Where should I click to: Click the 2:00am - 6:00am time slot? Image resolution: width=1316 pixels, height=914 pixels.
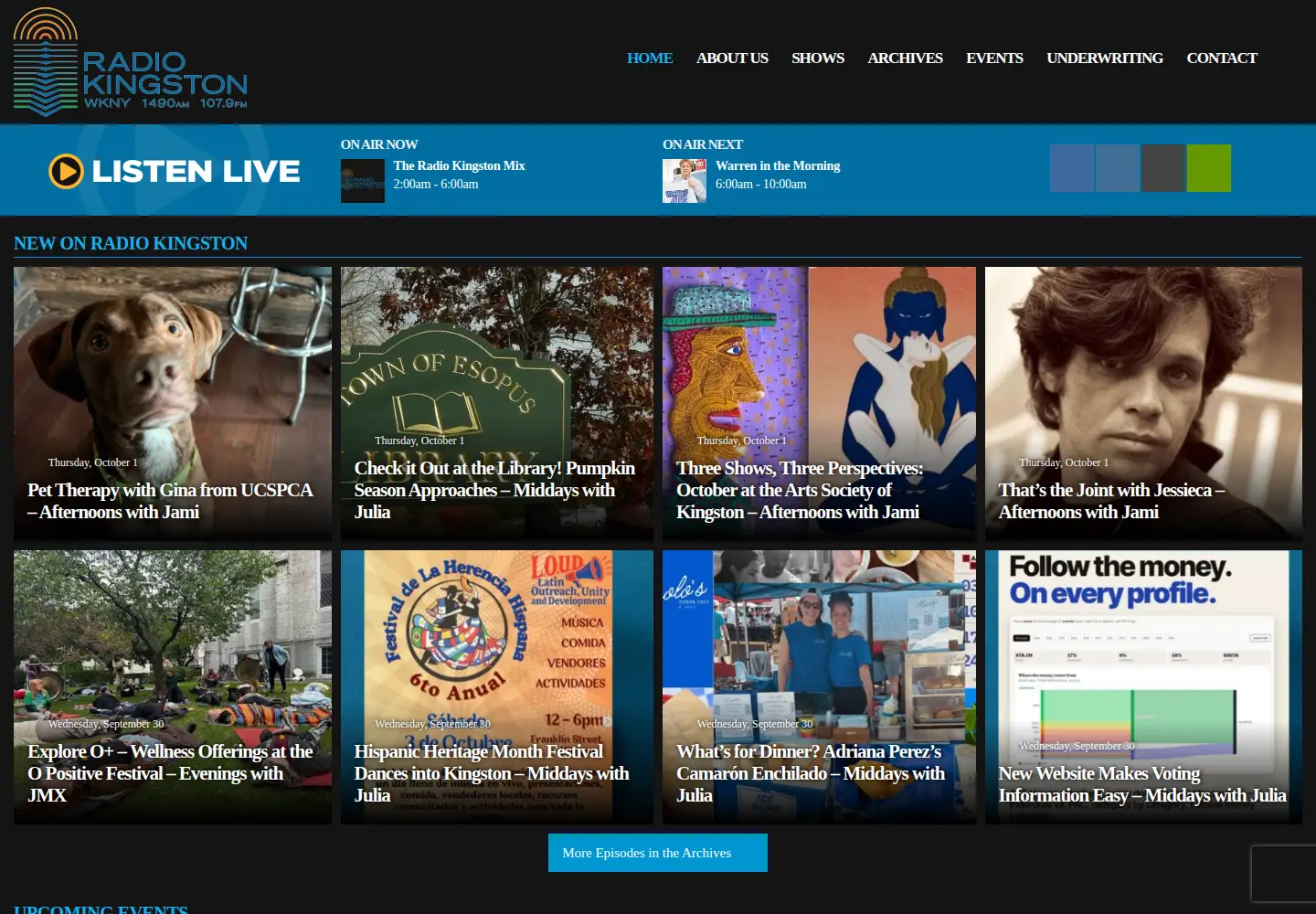tap(436, 184)
